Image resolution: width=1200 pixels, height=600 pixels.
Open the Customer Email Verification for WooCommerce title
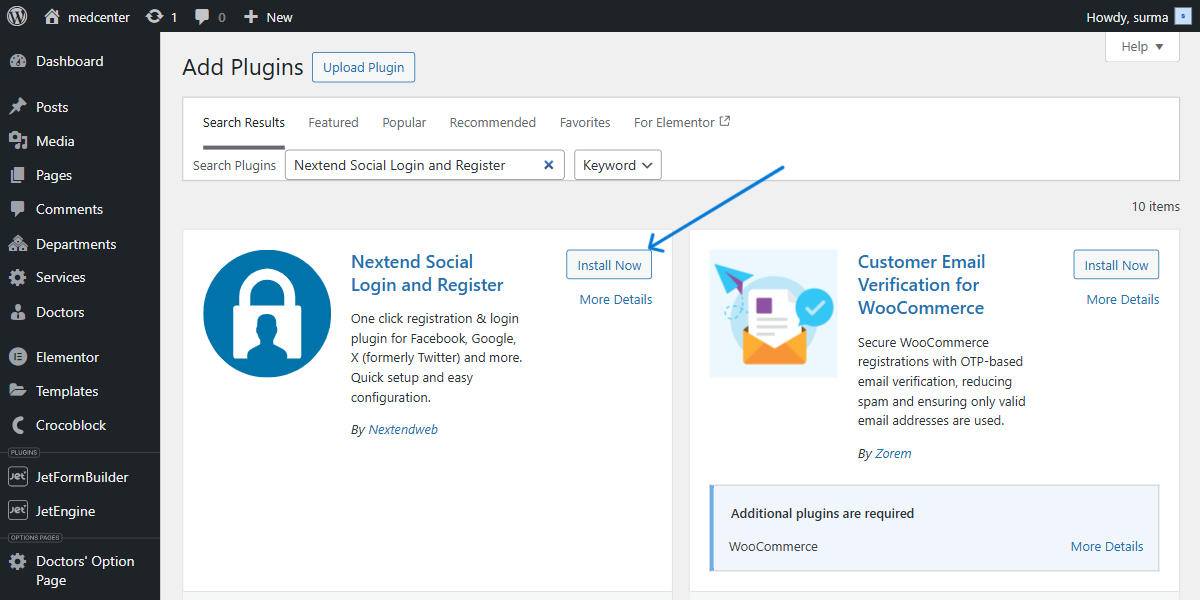click(x=922, y=285)
